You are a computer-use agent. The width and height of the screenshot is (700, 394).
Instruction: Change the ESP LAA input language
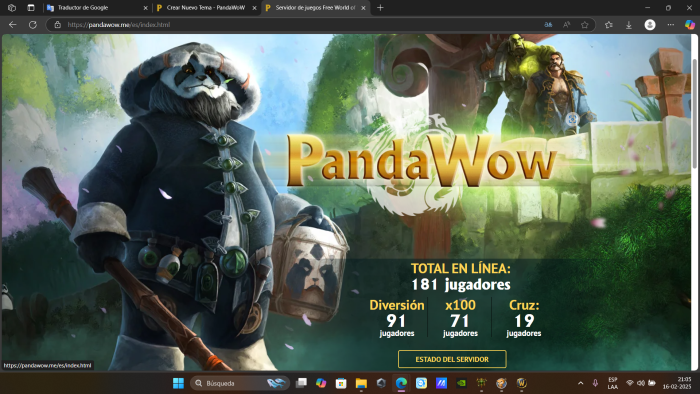click(612, 383)
